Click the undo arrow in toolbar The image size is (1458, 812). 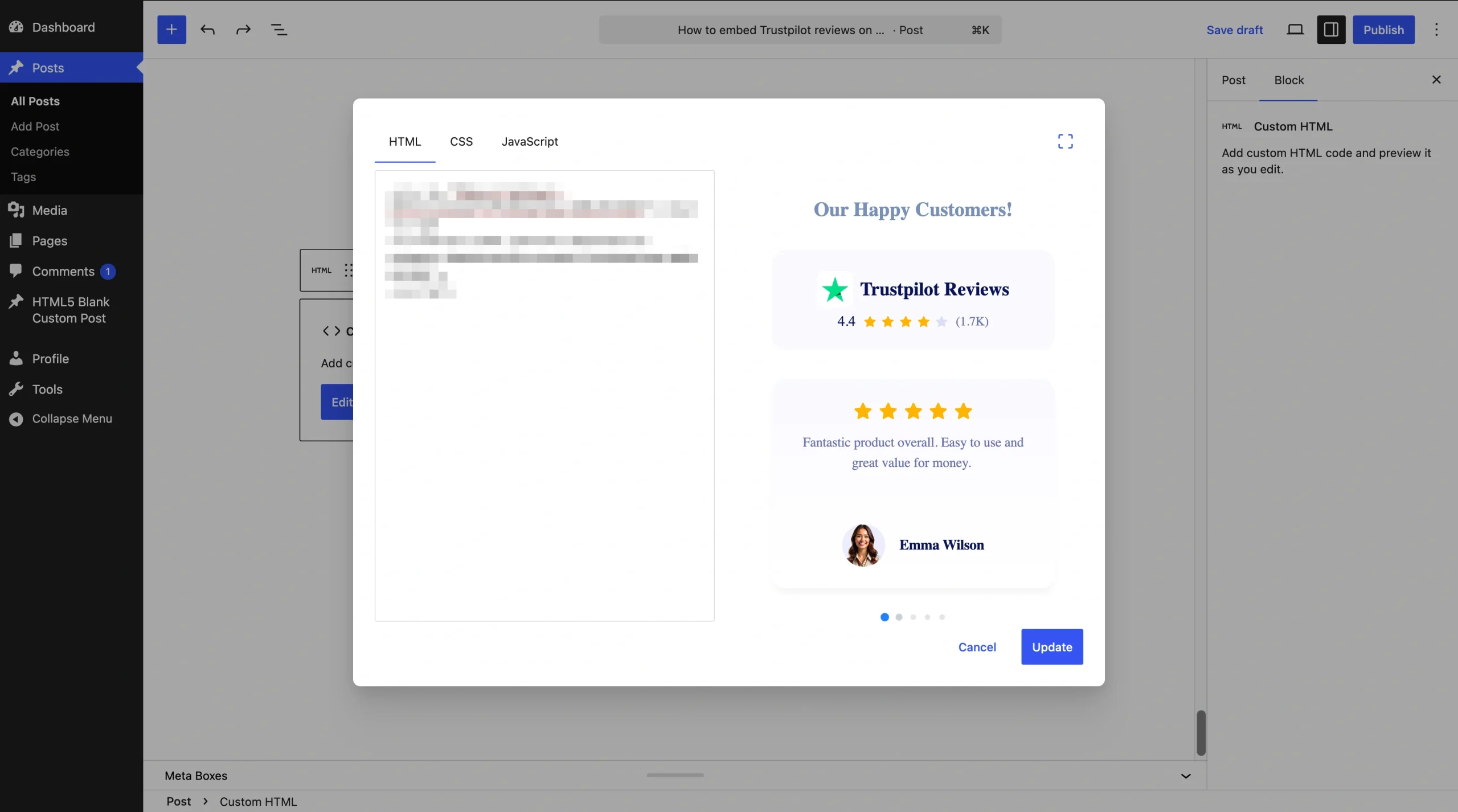pos(207,30)
